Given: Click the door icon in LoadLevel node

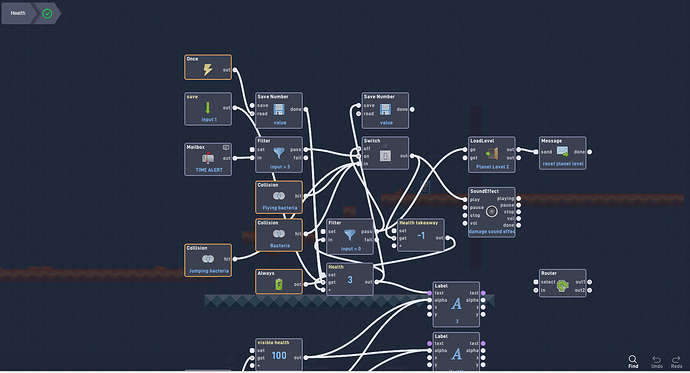Looking at the screenshot, I should [x=492, y=154].
